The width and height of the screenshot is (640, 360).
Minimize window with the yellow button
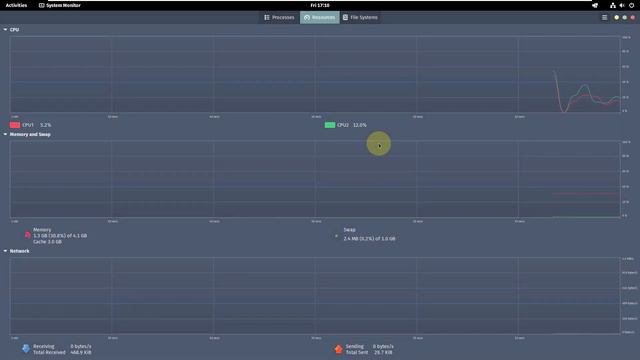(616, 18)
